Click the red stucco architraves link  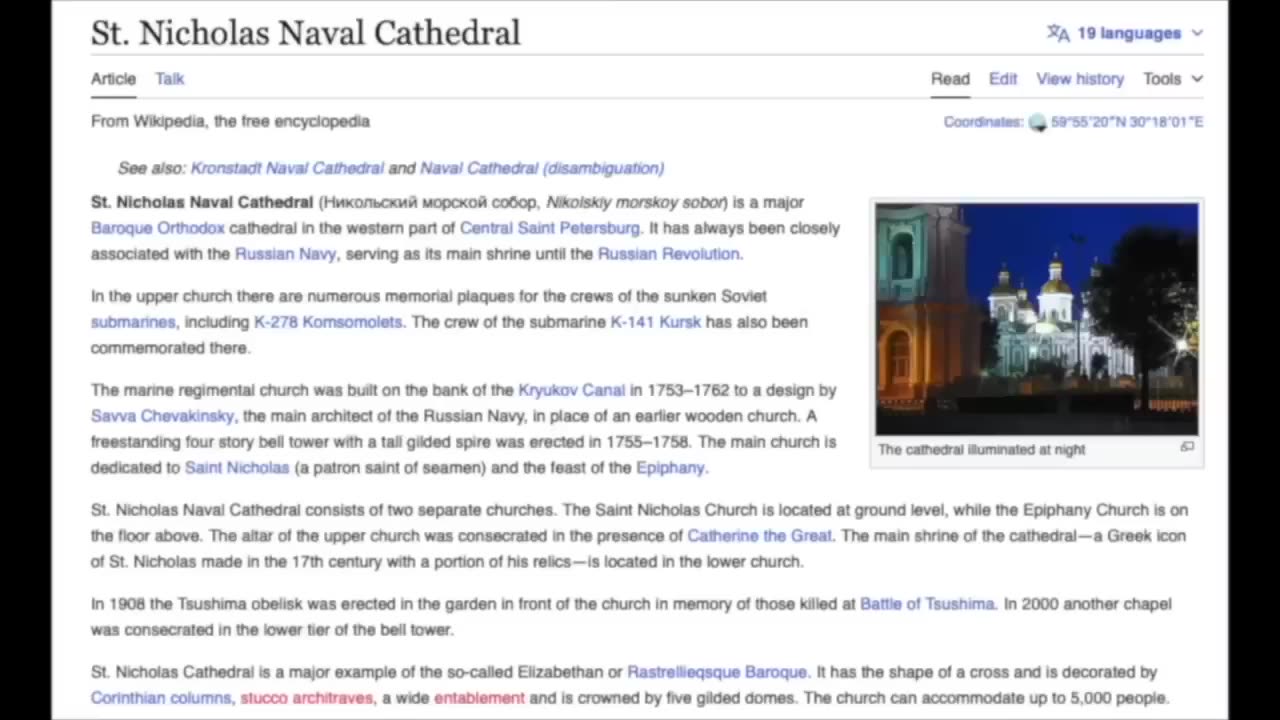306,698
